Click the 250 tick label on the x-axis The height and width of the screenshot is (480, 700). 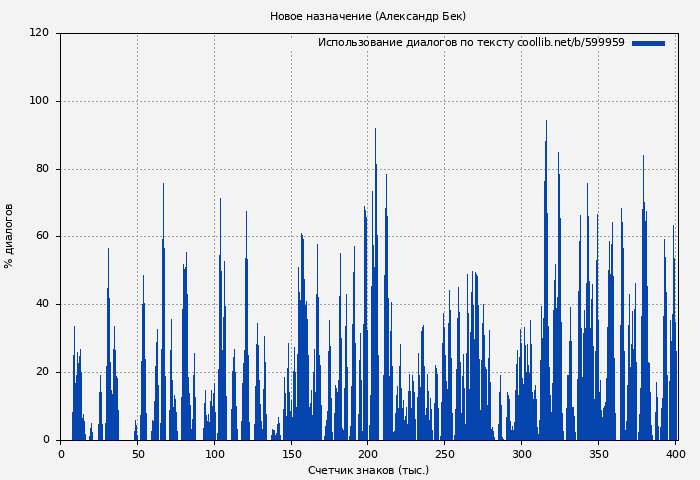(445, 454)
